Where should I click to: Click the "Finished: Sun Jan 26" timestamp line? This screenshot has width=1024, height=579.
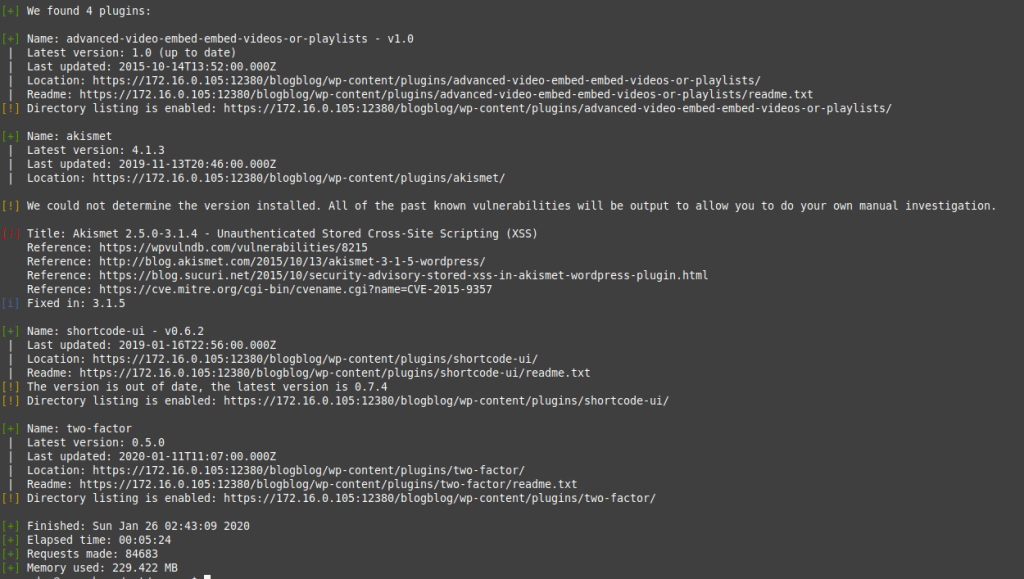(138, 526)
